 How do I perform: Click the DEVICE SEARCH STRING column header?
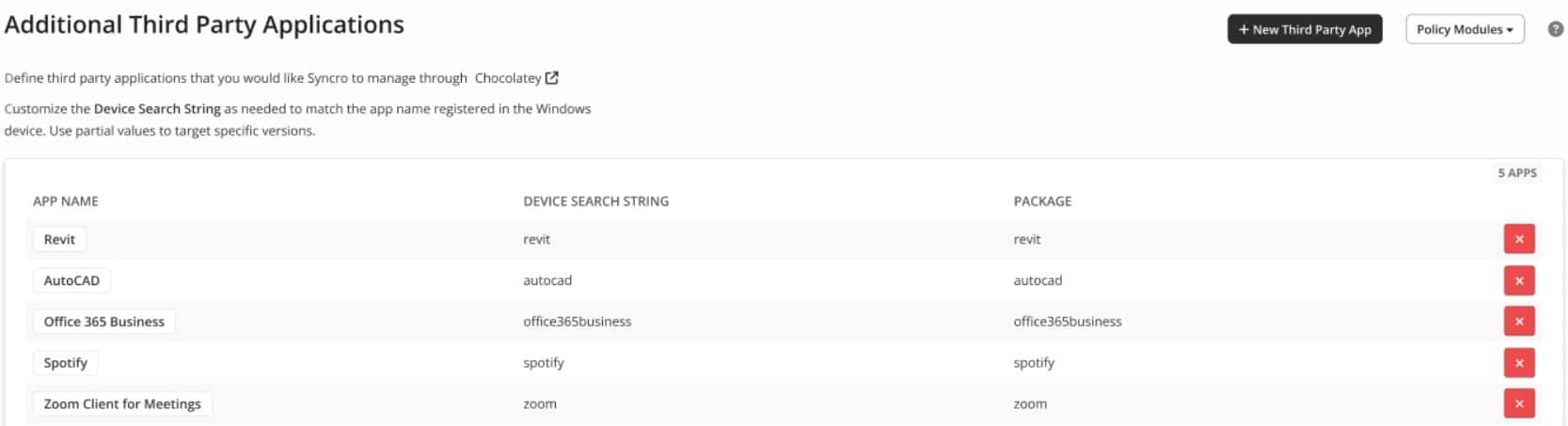(x=596, y=201)
